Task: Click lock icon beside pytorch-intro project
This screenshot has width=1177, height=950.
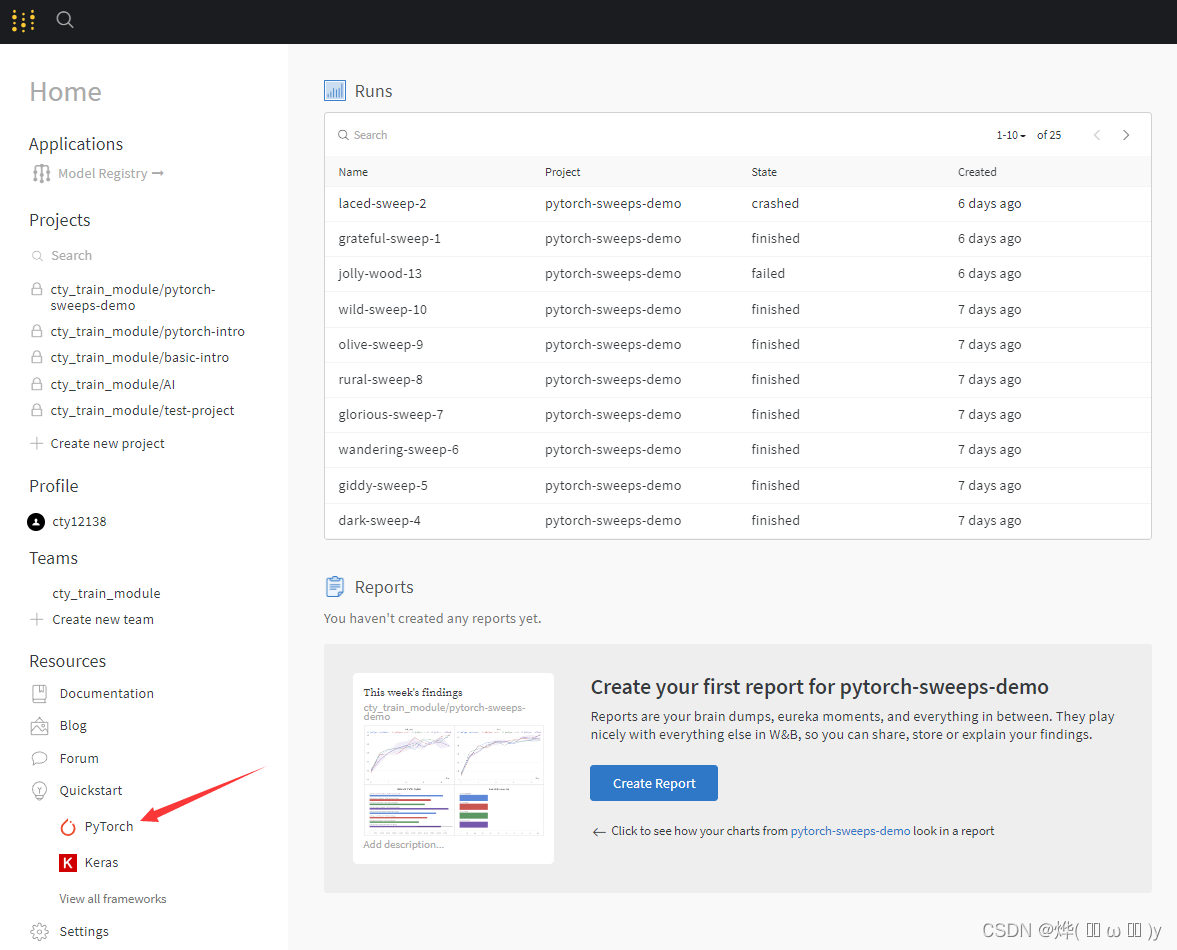Action: pos(36,331)
